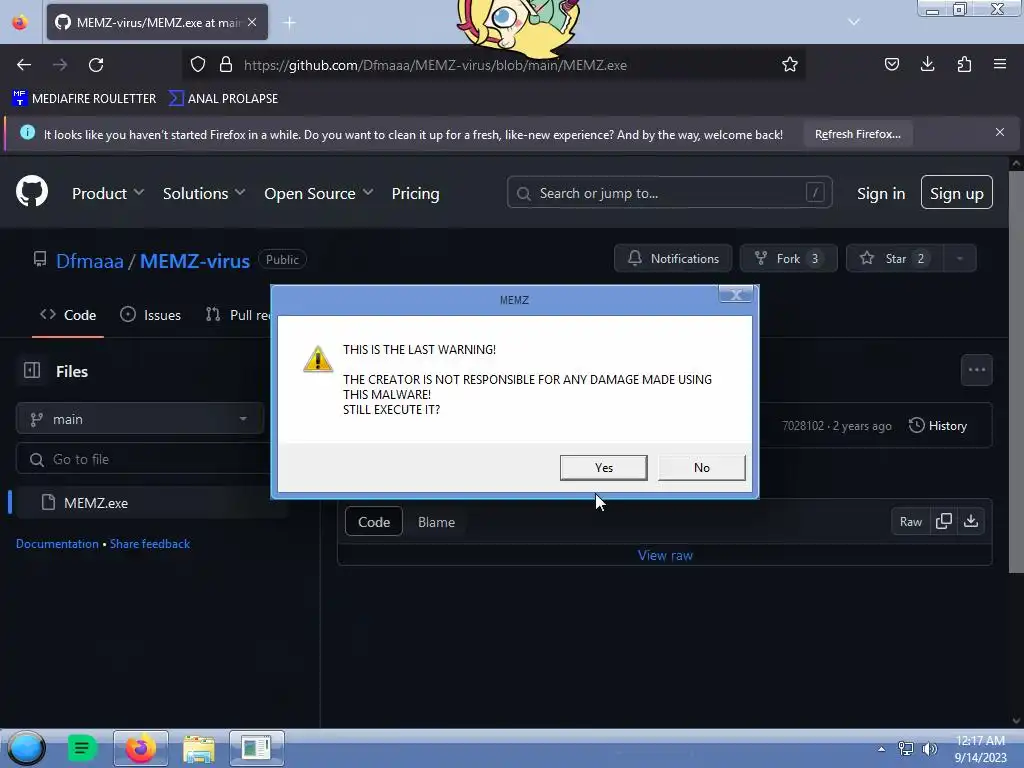This screenshot has height=768, width=1024.
Task: Open the three-dot more file actions menu
Action: coord(976,370)
